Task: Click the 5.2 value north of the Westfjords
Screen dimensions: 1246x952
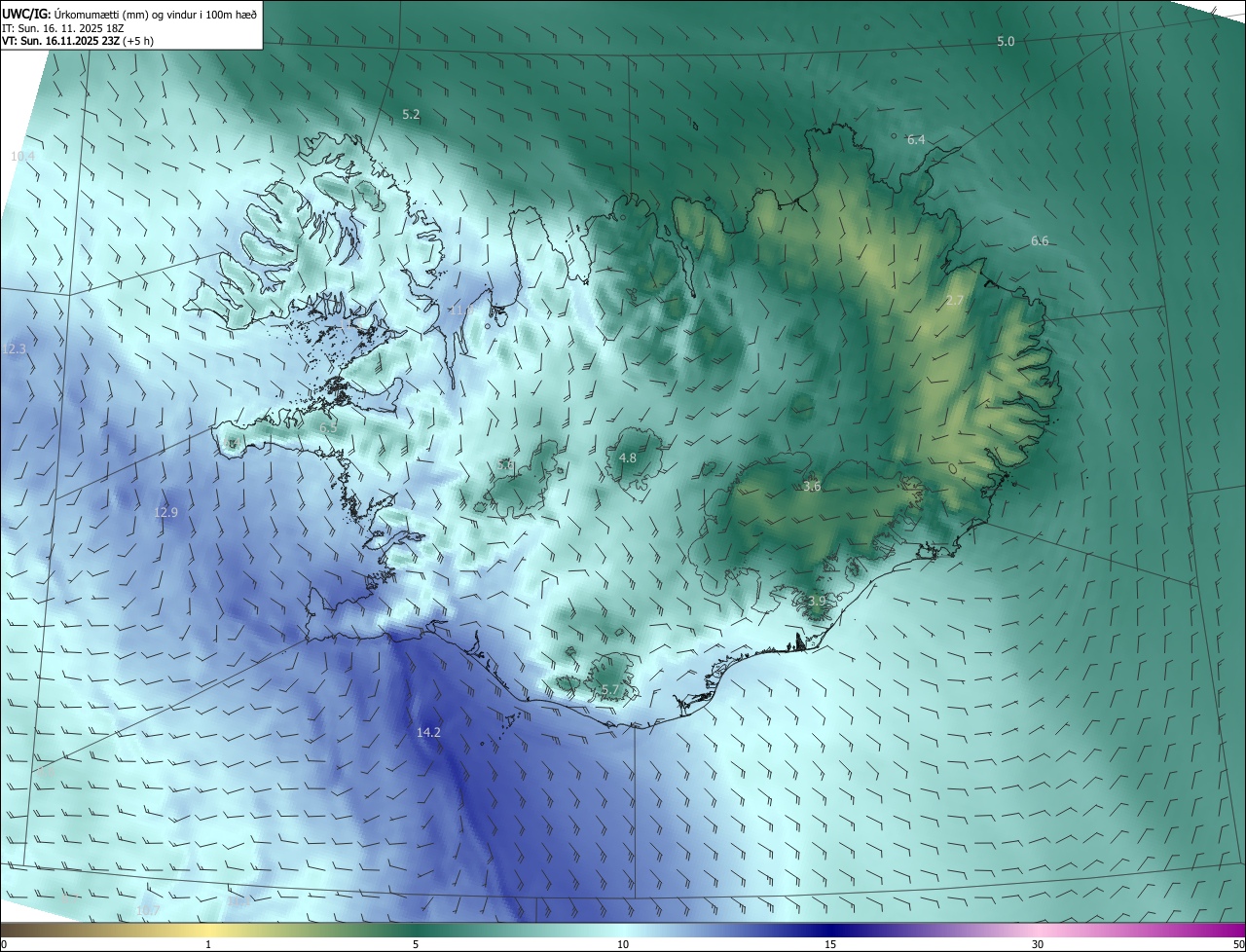Action: (412, 114)
